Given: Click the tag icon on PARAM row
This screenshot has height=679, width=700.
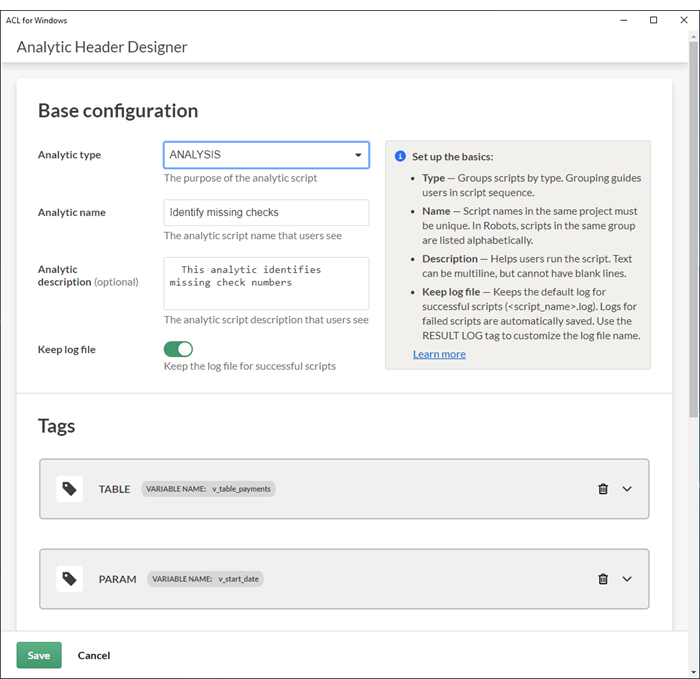Looking at the screenshot, I should [x=69, y=579].
